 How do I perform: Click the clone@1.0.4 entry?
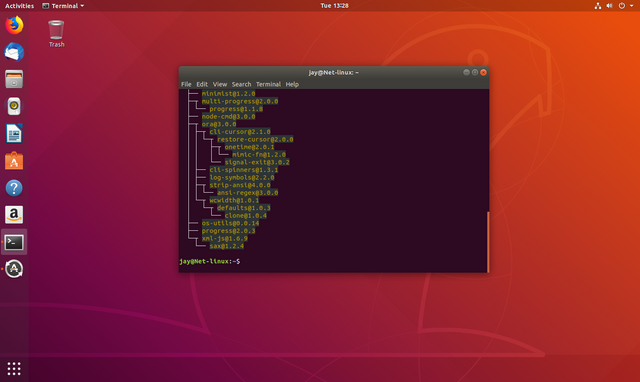point(245,215)
